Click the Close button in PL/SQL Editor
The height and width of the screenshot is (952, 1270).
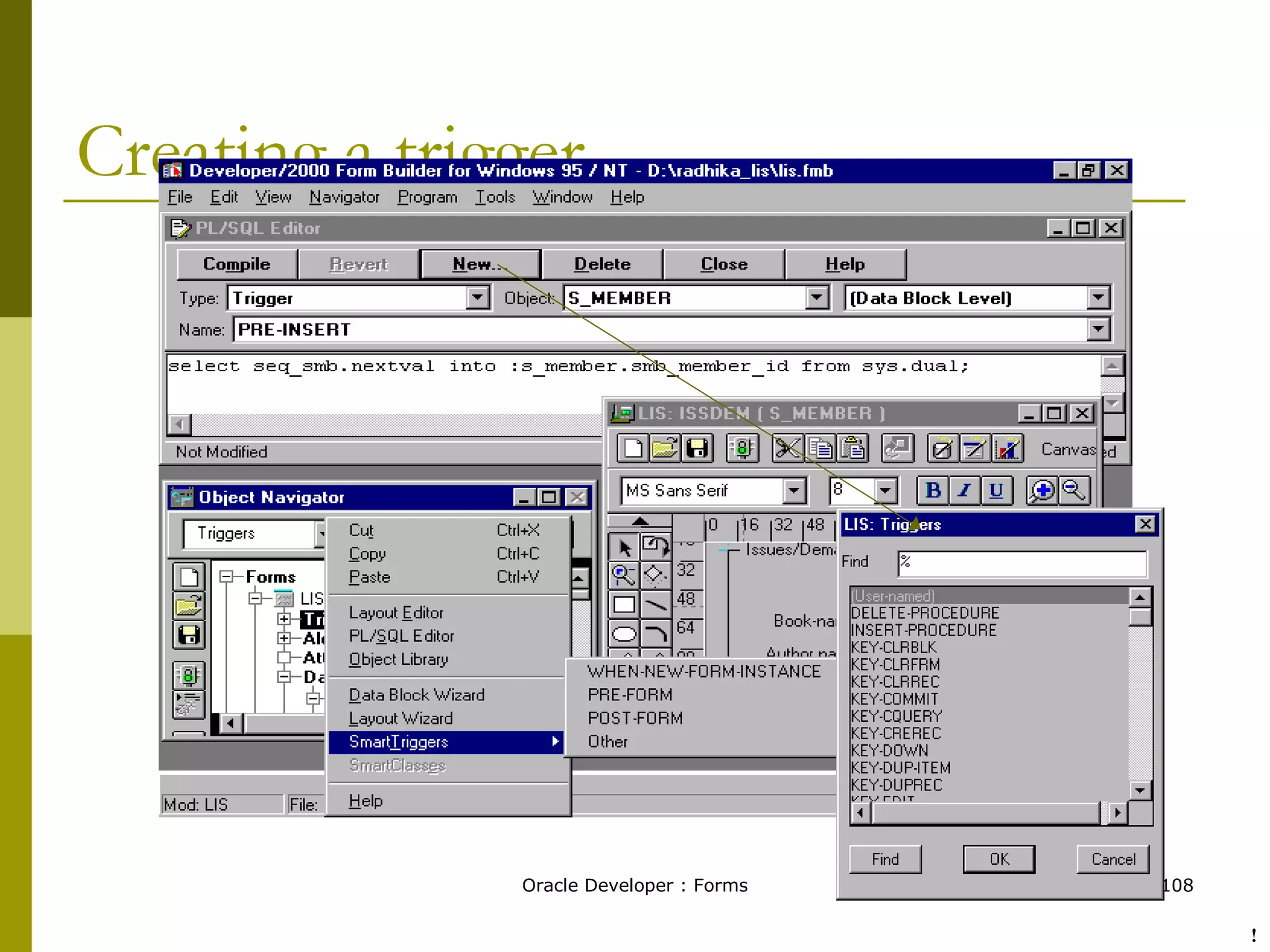(x=724, y=264)
